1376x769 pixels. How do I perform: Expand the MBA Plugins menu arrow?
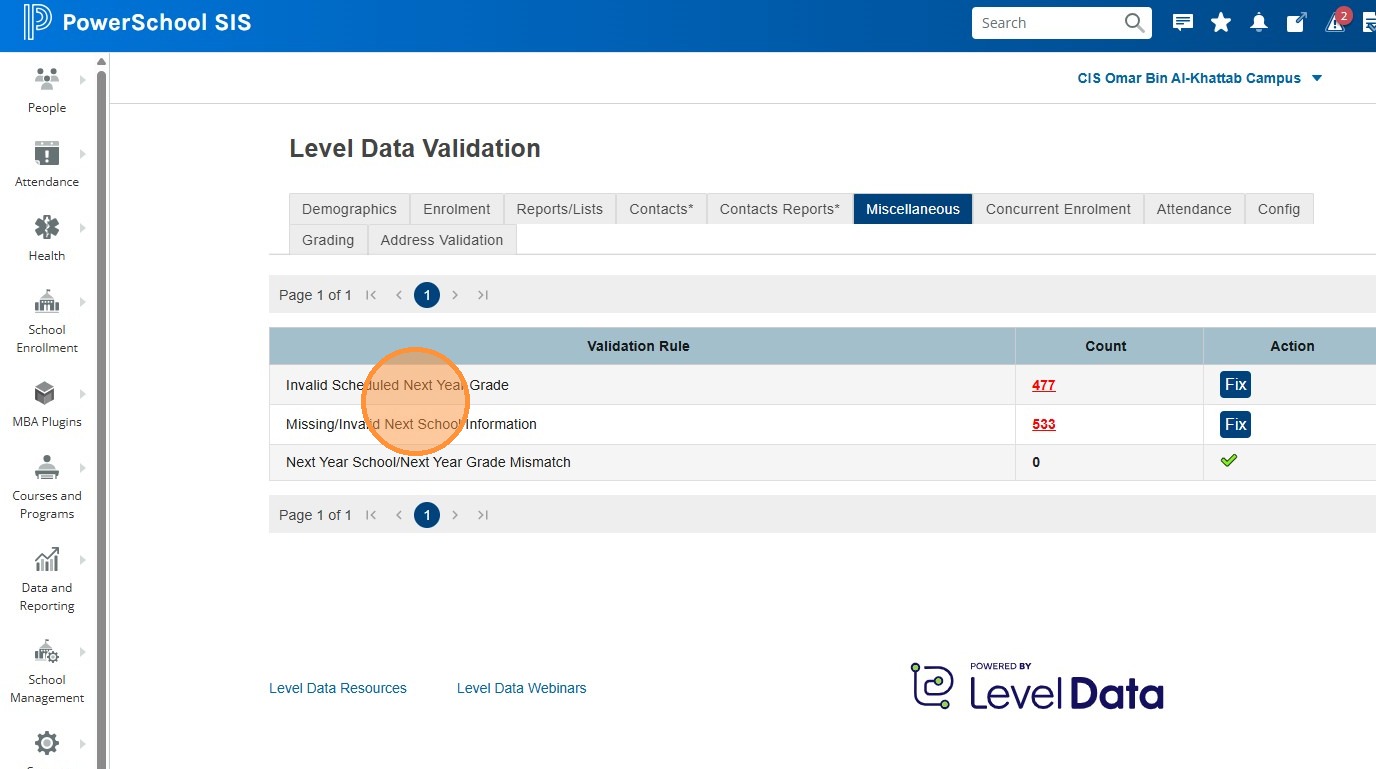[83, 393]
